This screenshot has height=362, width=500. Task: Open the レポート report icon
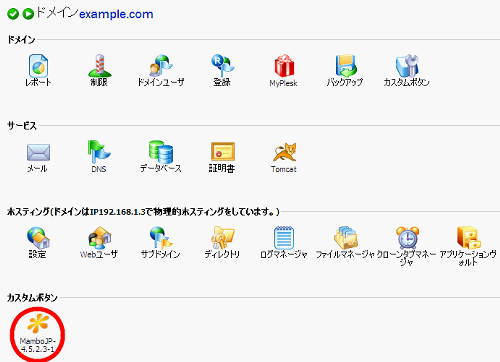tap(38, 66)
